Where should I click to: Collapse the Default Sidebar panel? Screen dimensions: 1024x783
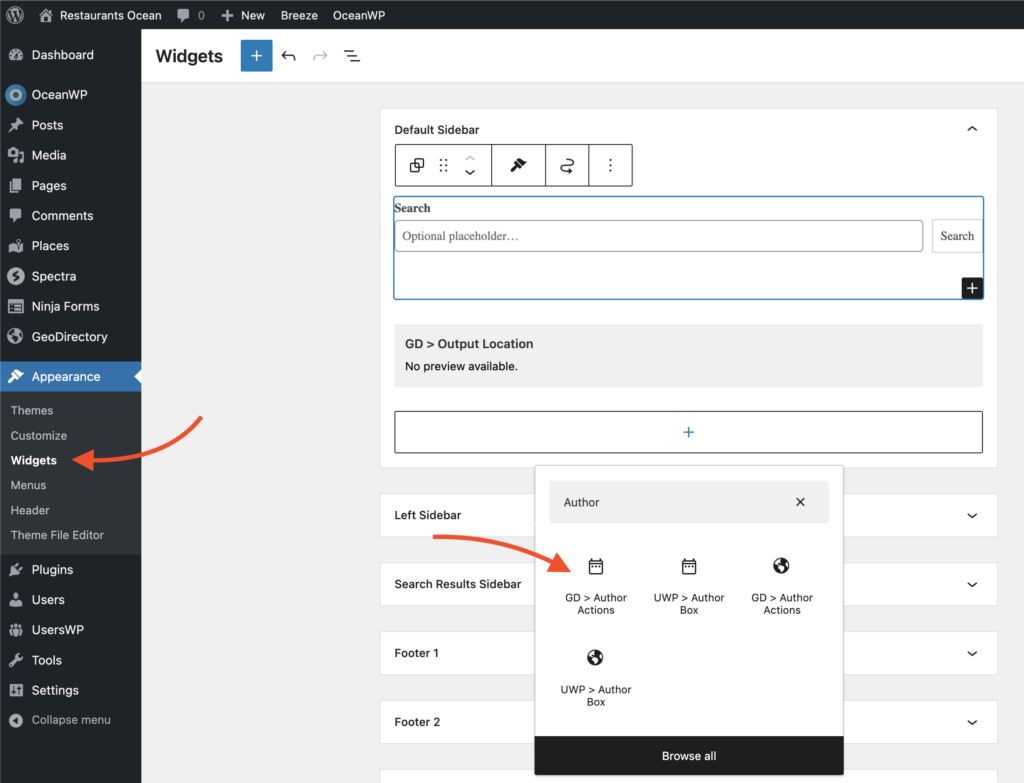972,129
